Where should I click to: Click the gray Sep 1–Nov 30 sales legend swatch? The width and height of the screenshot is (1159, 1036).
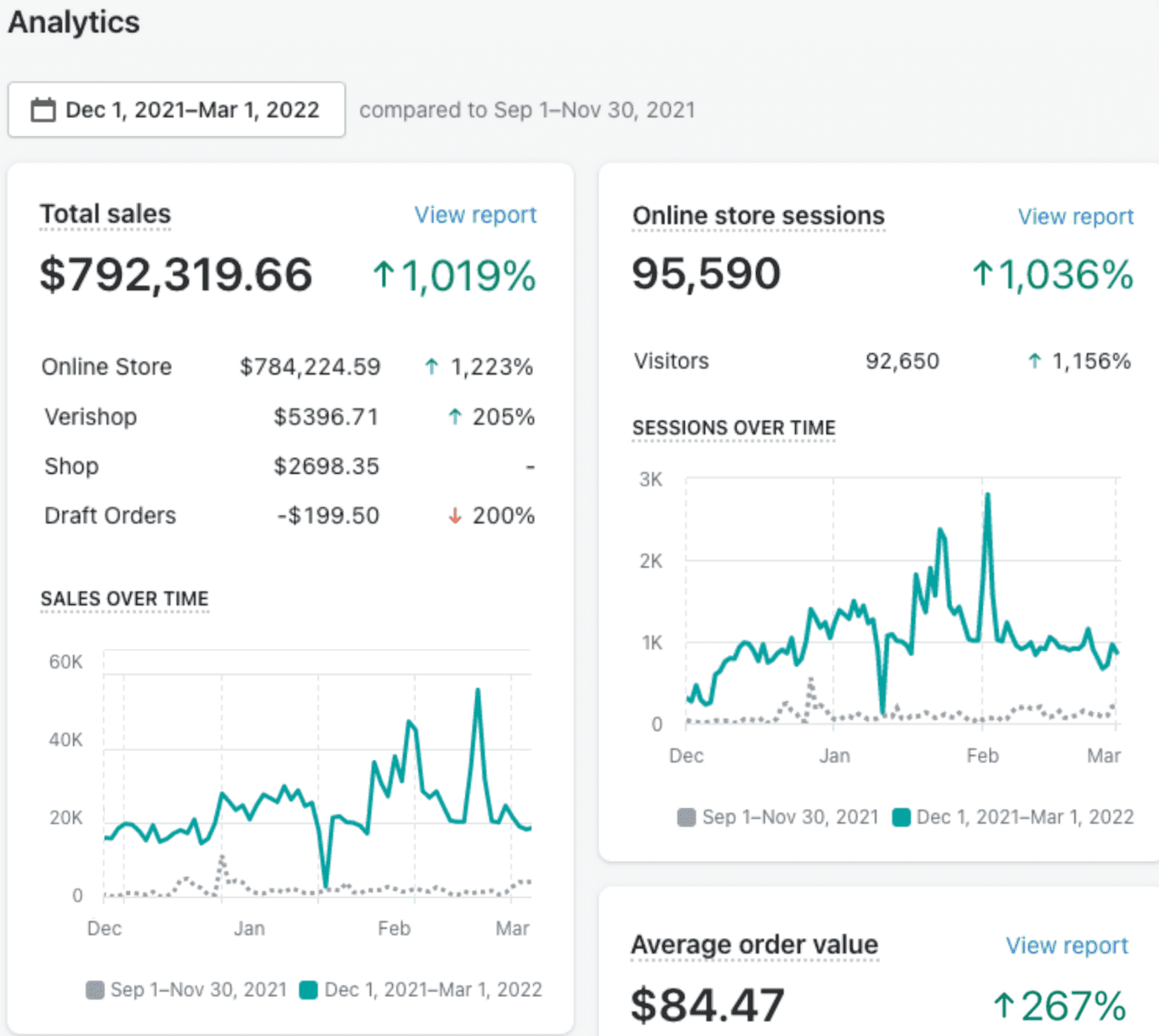coord(95,989)
